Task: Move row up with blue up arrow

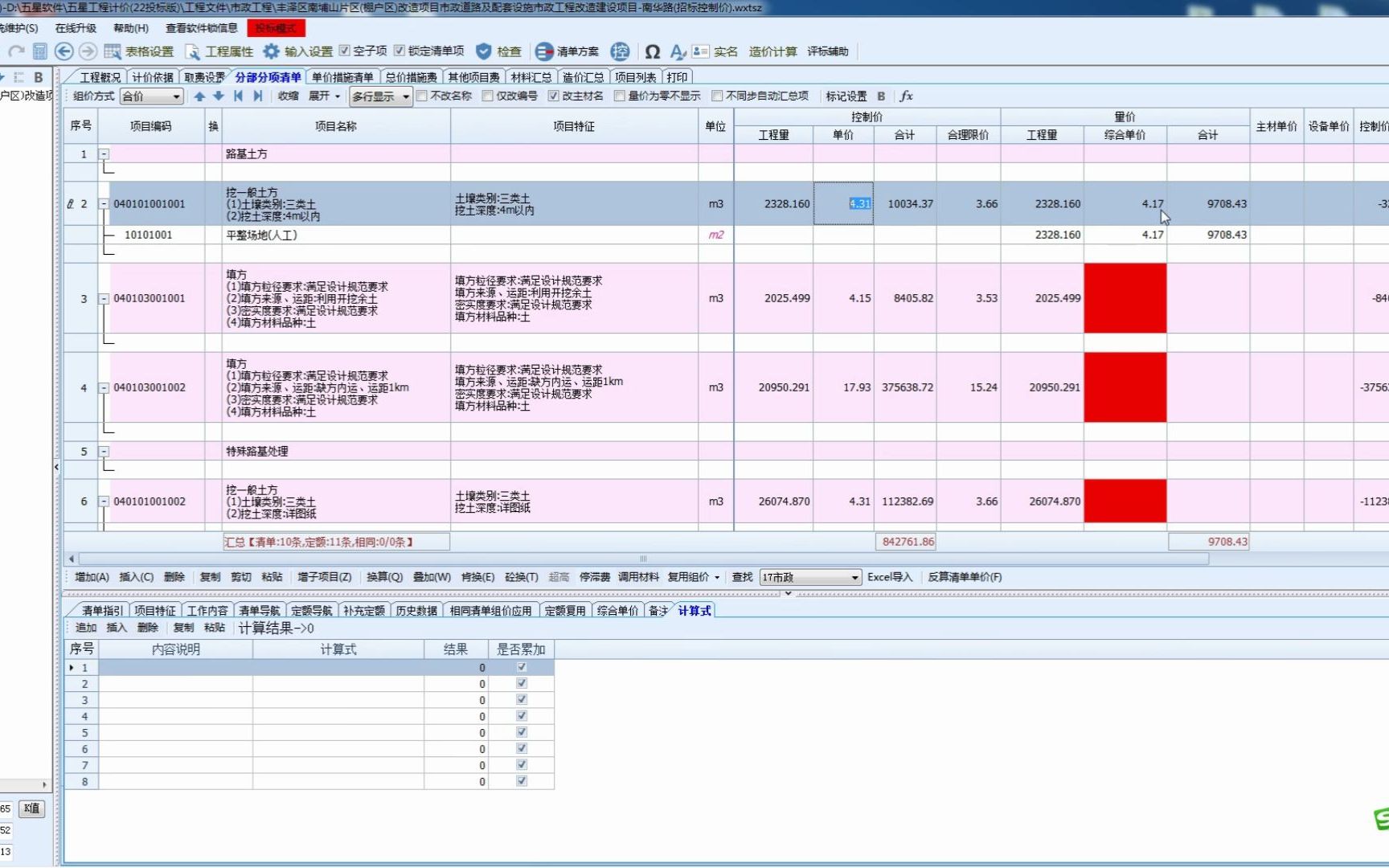Action: (199, 96)
